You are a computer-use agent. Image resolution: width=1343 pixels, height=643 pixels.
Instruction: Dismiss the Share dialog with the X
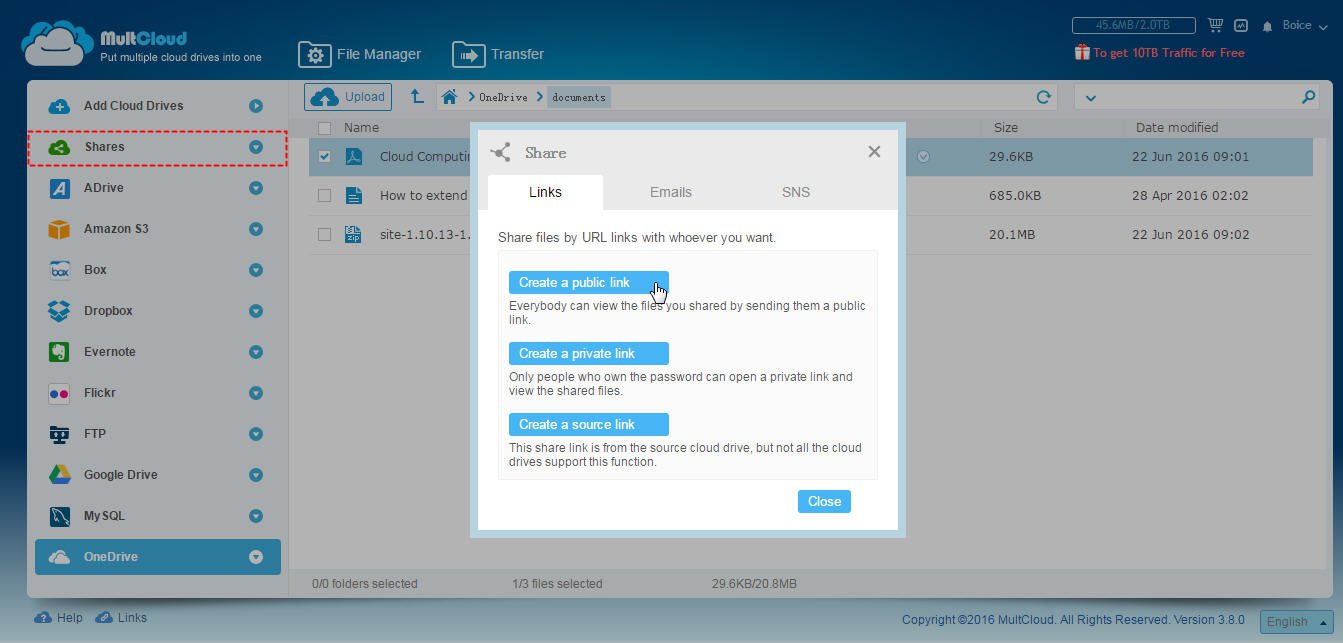coord(874,152)
